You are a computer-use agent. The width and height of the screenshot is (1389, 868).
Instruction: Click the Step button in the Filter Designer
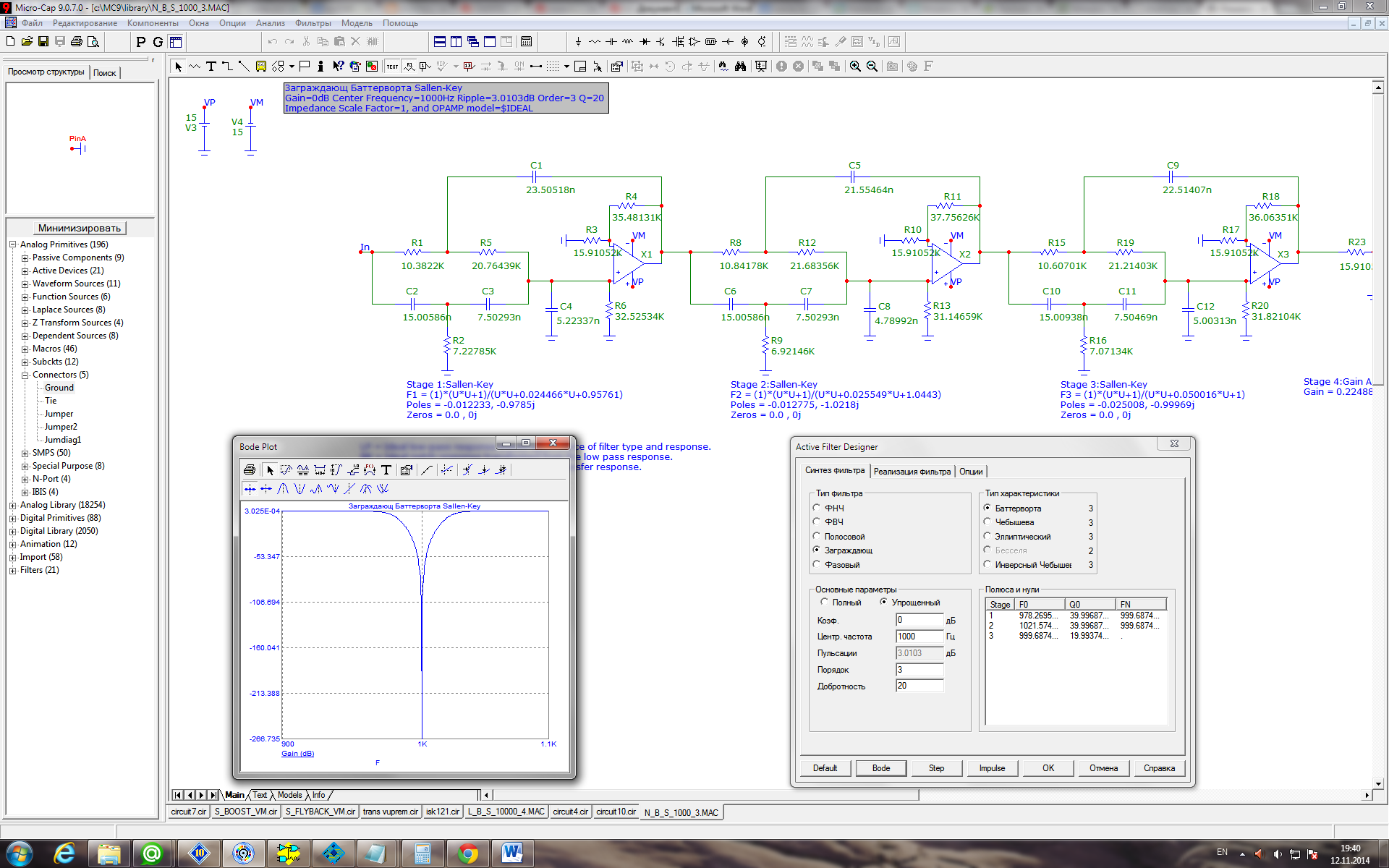point(936,768)
